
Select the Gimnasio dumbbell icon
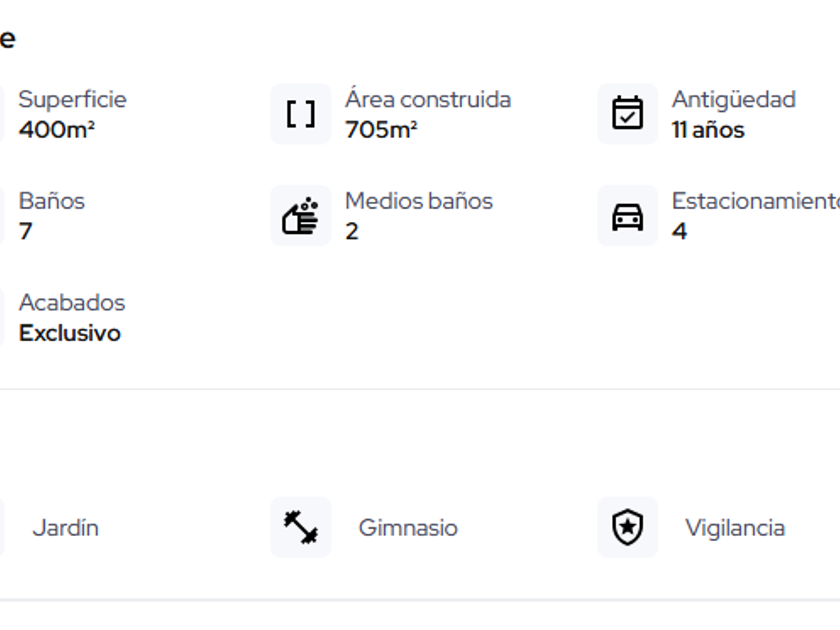(x=300, y=527)
